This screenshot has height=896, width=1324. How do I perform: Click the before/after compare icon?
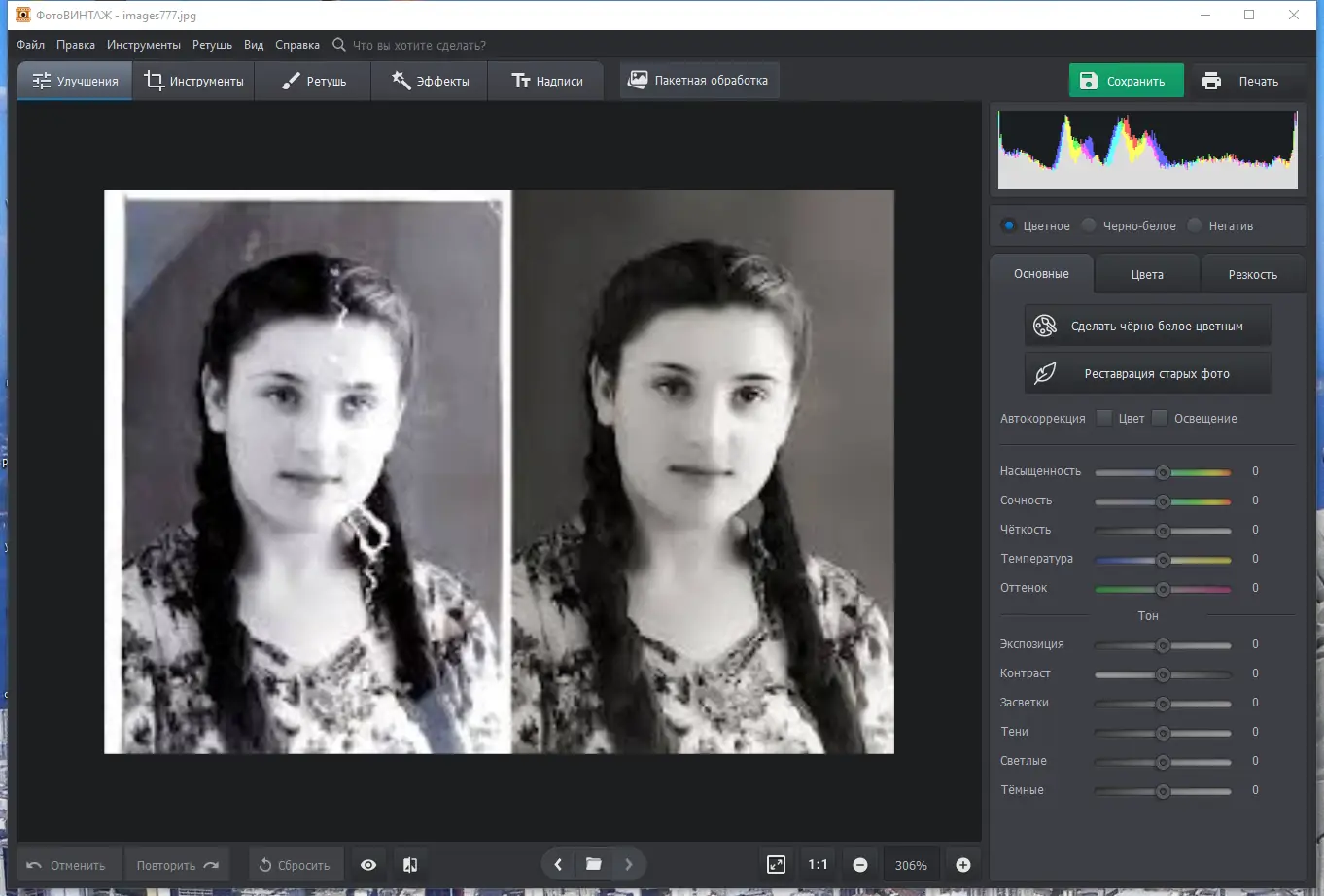point(410,865)
